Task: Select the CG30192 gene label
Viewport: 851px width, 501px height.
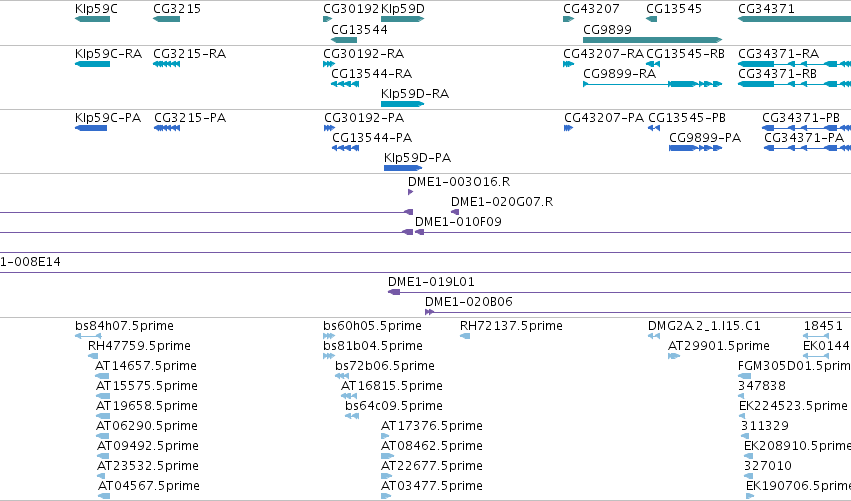Action: pos(351,9)
